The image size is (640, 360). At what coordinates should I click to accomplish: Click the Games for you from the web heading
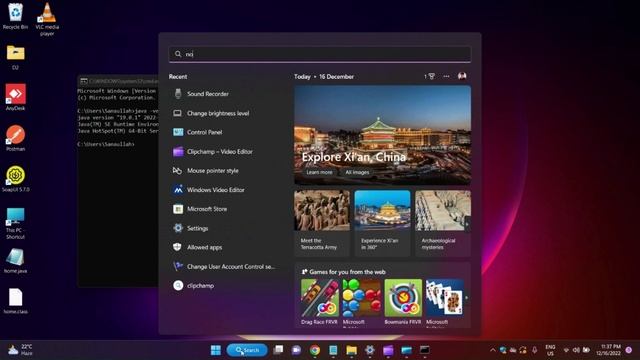click(x=347, y=272)
